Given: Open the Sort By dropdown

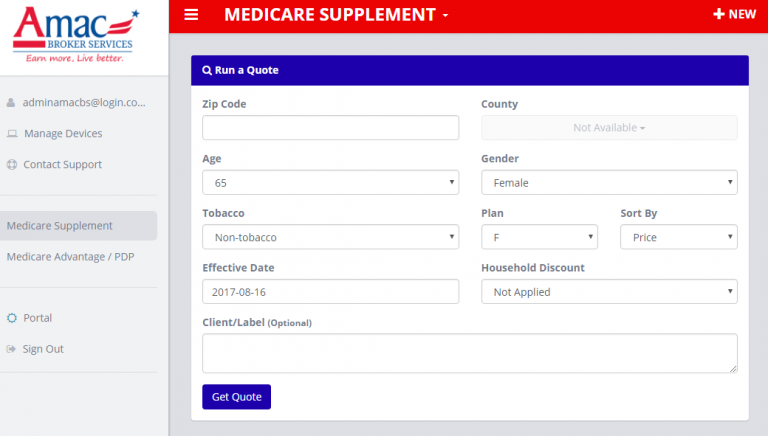Looking at the screenshot, I should [678, 237].
